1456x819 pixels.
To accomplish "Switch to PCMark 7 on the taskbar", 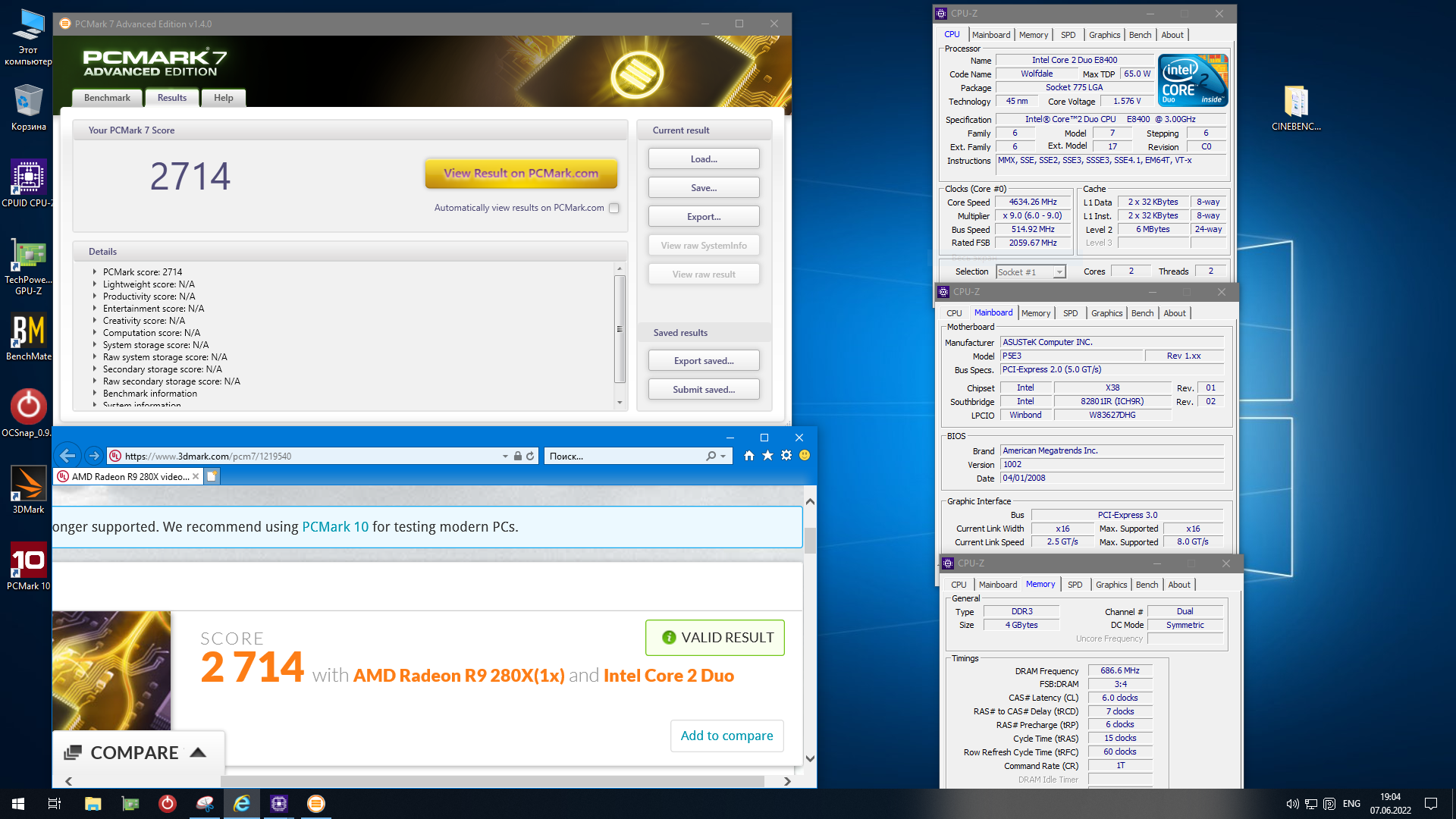I will tap(316, 804).
